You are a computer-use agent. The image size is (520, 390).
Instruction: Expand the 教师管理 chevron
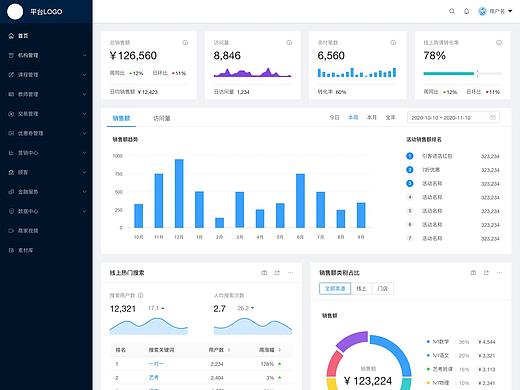point(84,94)
